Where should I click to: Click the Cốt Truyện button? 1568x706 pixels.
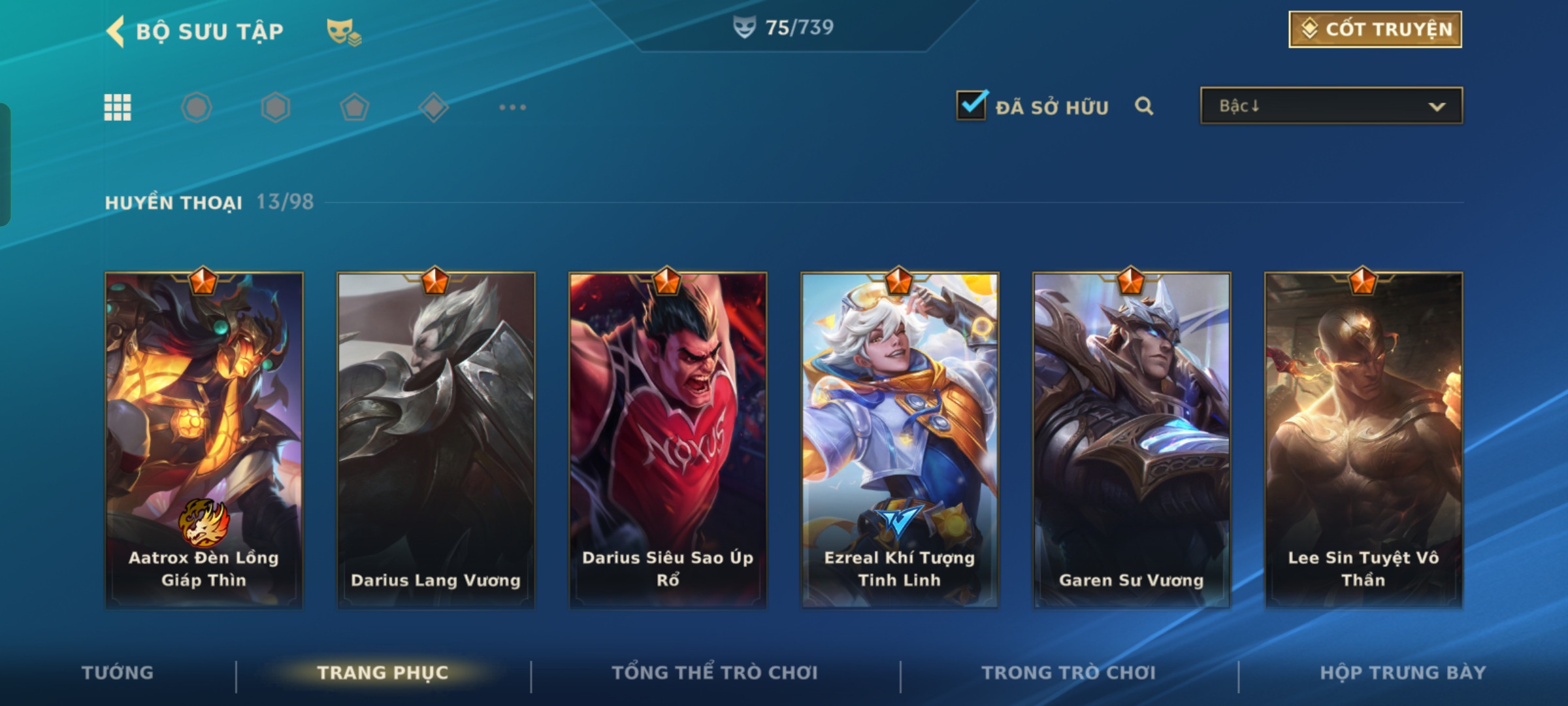click(1375, 29)
